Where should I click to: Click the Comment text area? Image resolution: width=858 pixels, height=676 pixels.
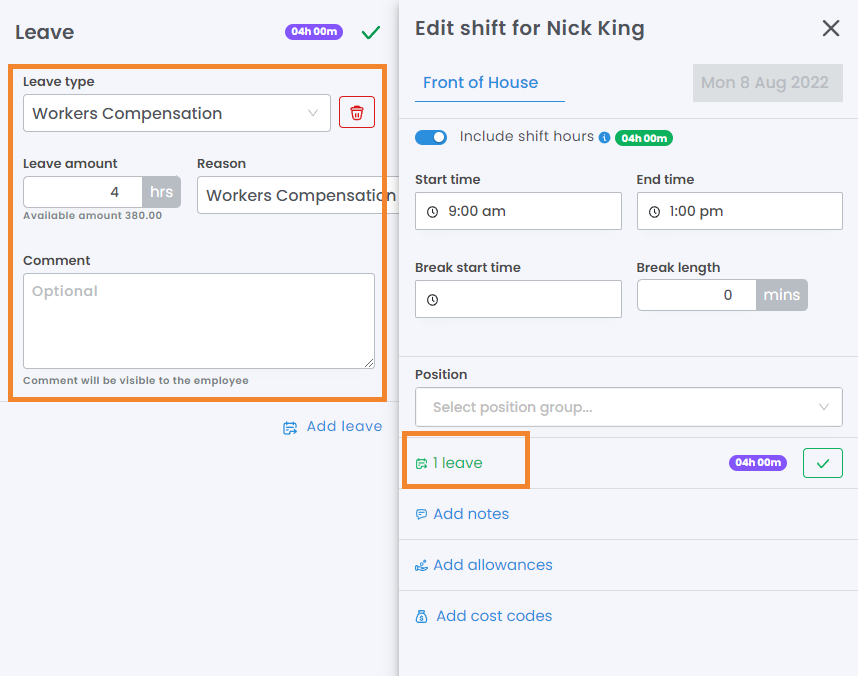(199, 320)
